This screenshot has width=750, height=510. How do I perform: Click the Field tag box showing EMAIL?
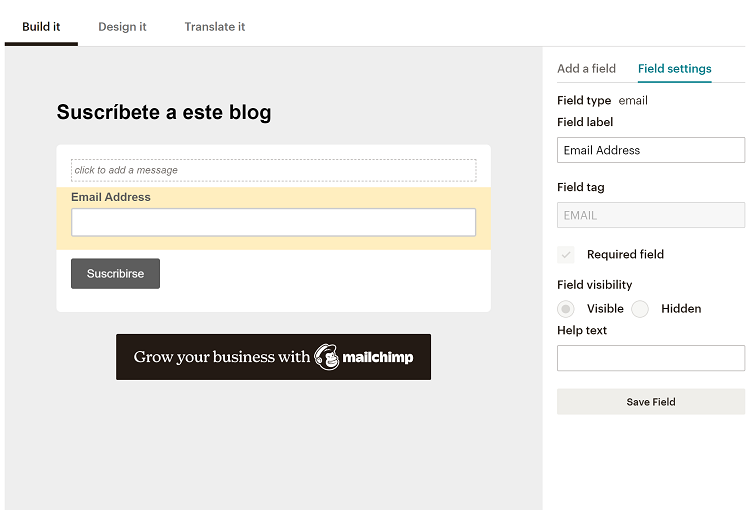650,215
